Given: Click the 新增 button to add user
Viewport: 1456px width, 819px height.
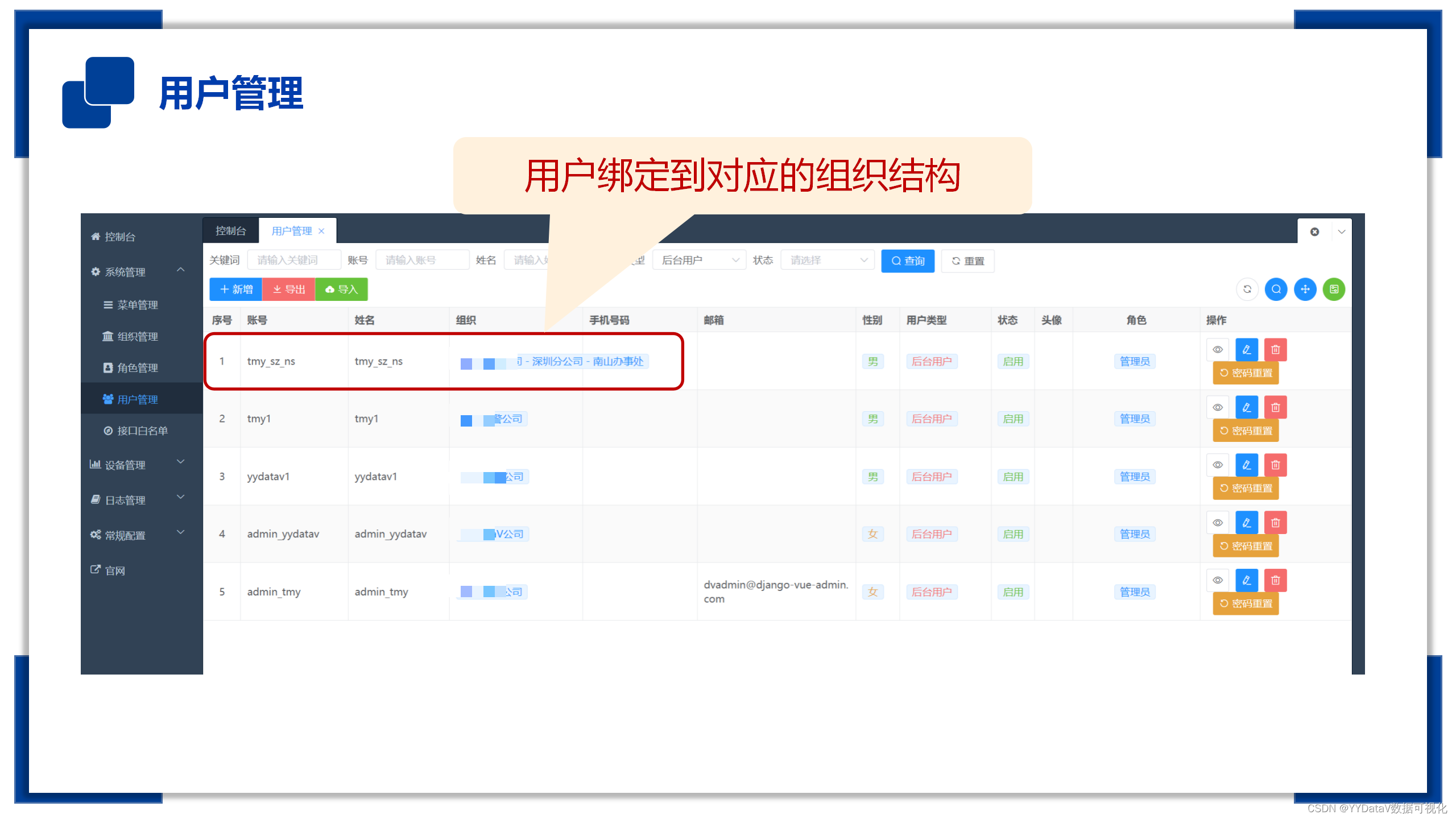Looking at the screenshot, I should pyautogui.click(x=235, y=289).
